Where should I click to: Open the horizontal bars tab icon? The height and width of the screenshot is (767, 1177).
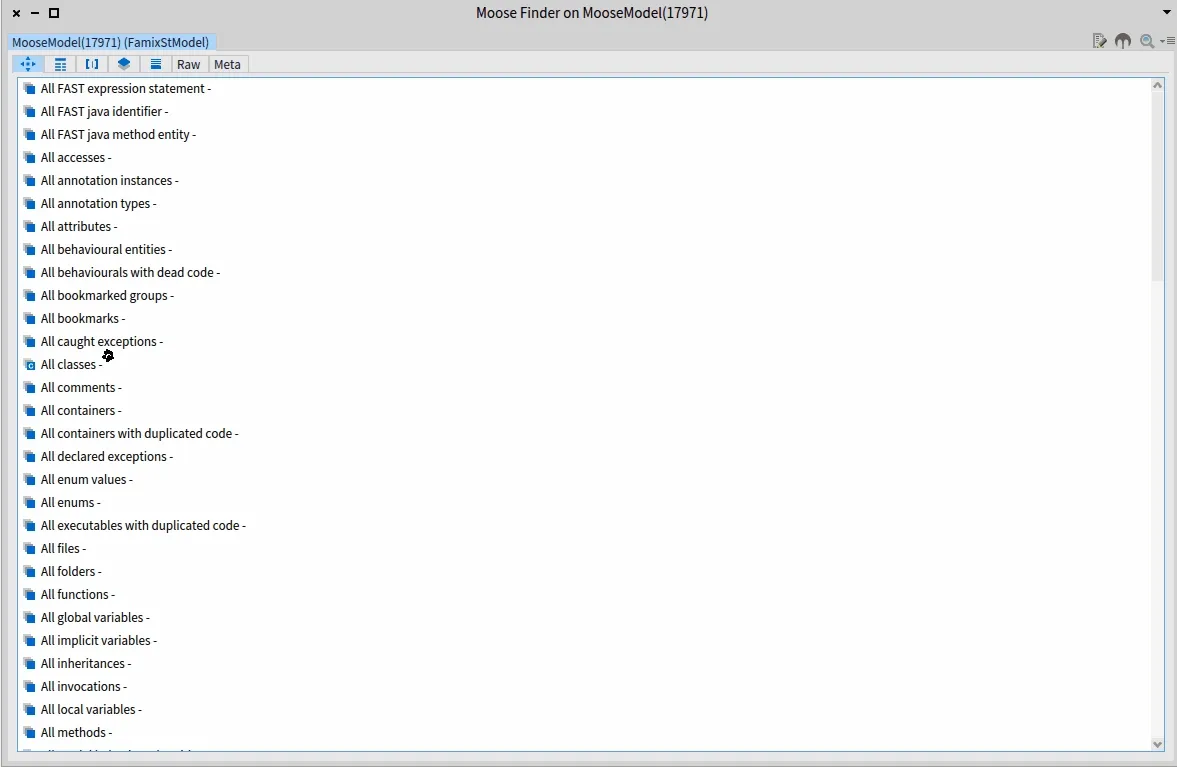155,65
